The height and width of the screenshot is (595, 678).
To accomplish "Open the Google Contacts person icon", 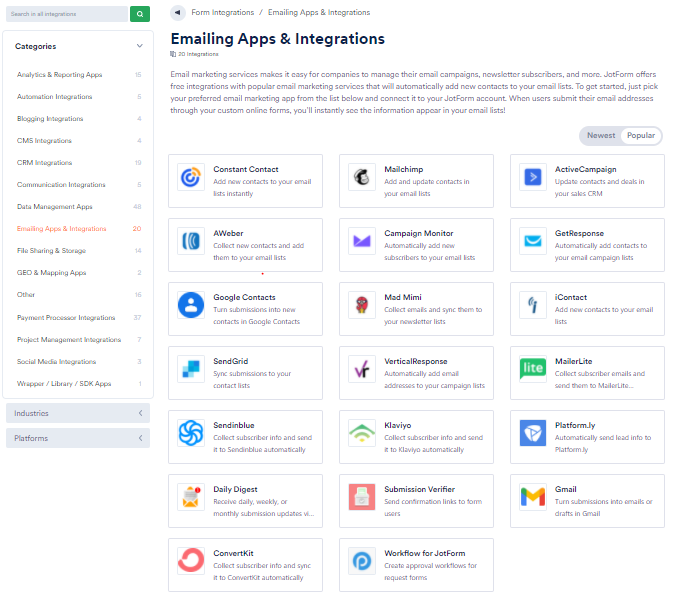I will (191, 305).
